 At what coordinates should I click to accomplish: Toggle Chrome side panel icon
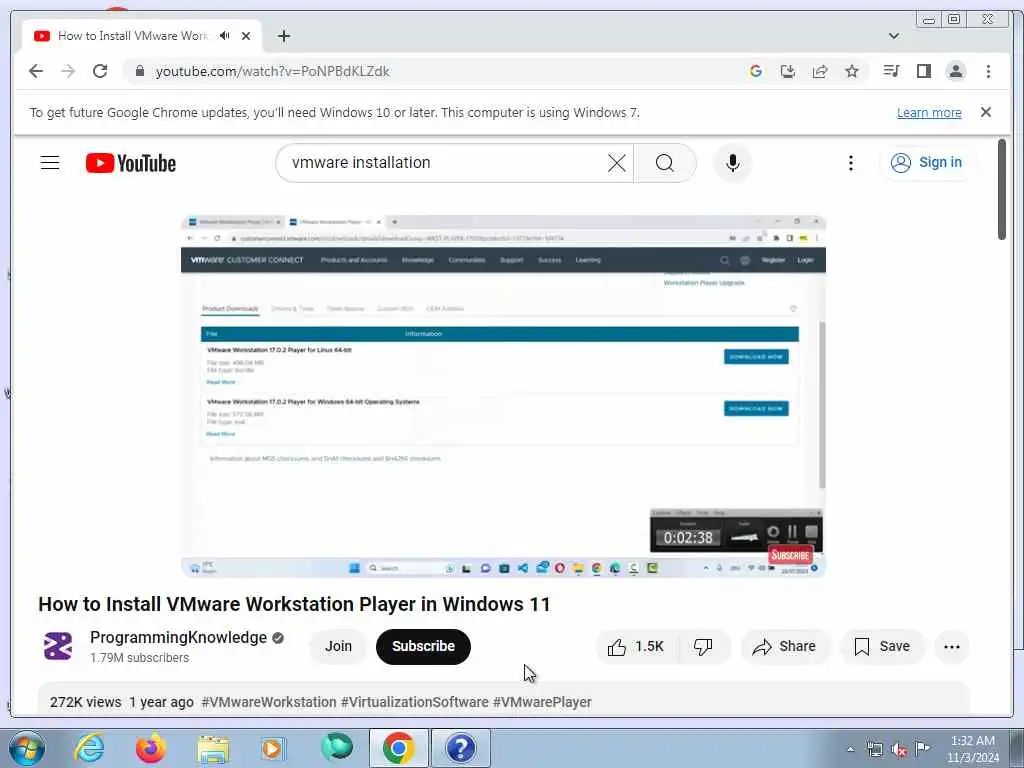click(923, 71)
